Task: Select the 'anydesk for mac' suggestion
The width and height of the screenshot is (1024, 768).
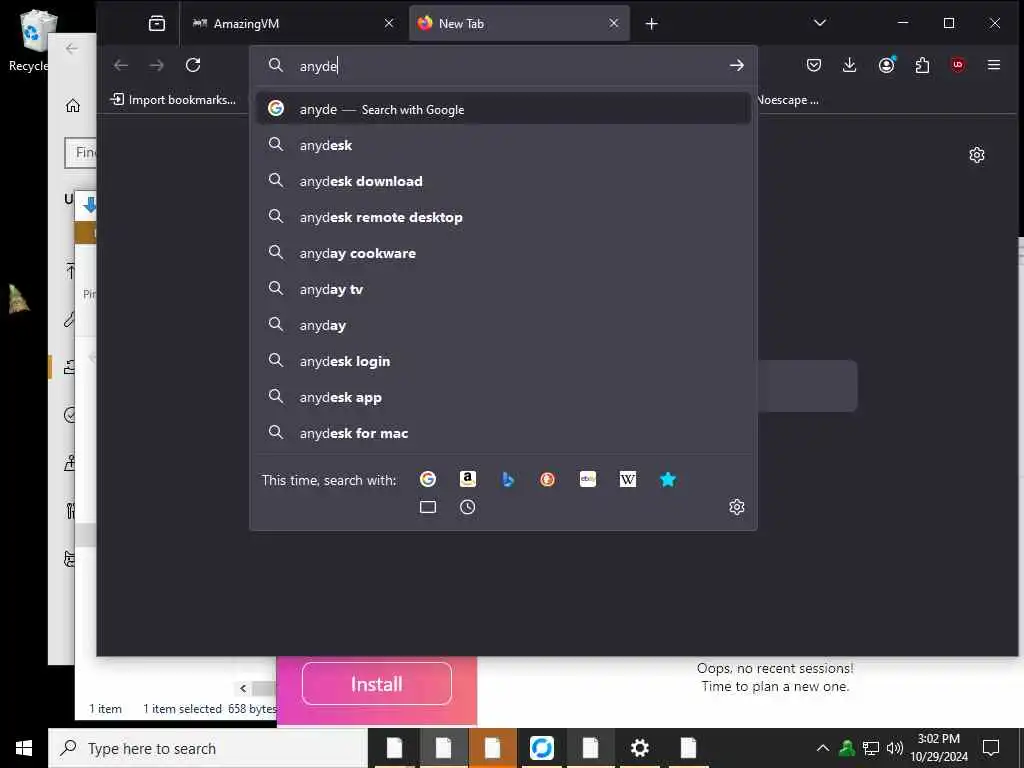Action: [503, 432]
